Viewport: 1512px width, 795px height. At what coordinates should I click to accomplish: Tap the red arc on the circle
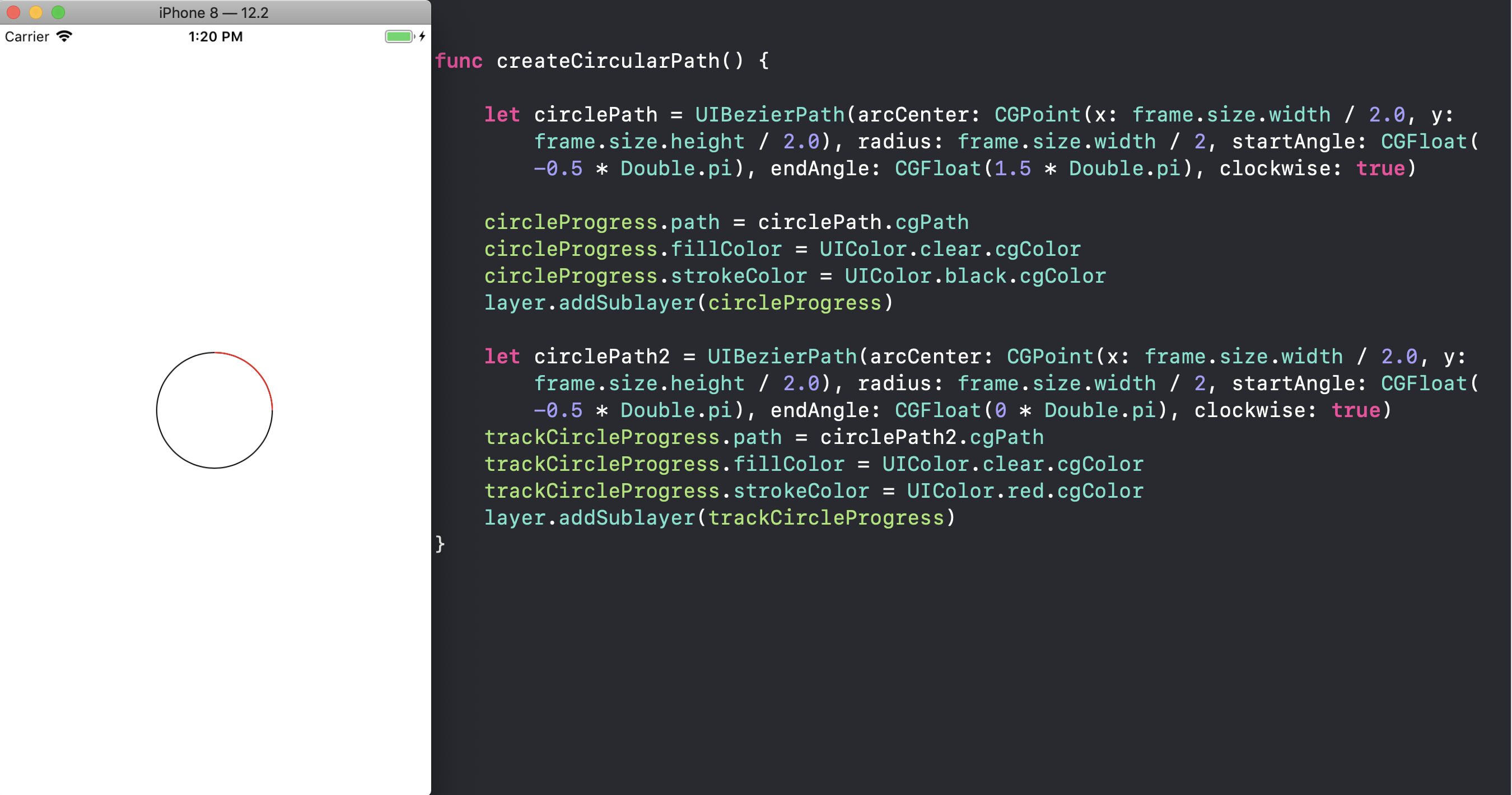click(255, 369)
